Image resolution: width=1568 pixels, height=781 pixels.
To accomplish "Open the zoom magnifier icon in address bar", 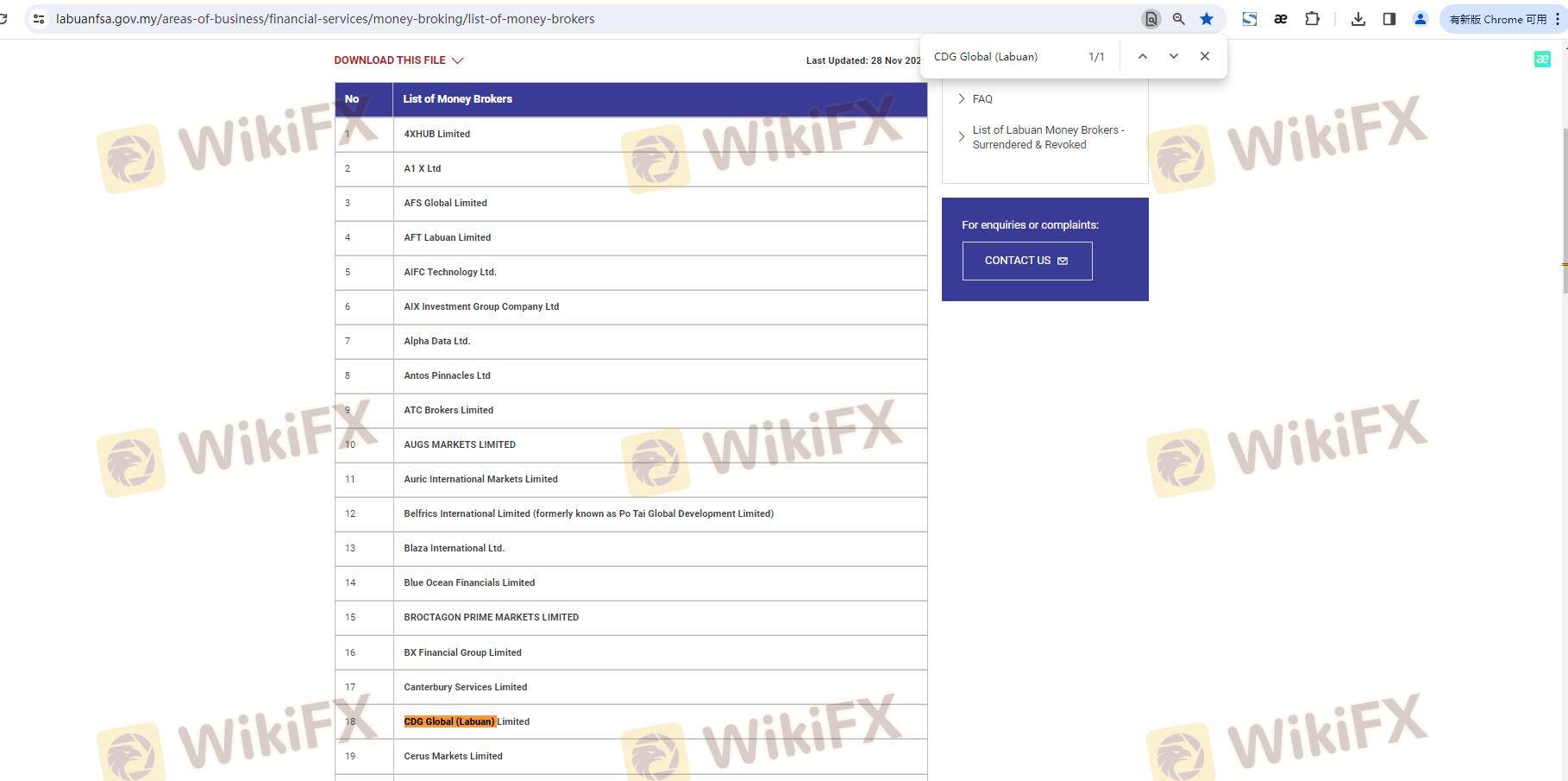I will click(1178, 19).
